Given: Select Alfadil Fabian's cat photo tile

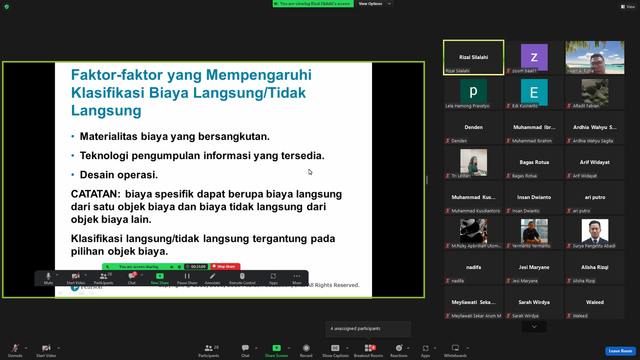Looking at the screenshot, I should [x=595, y=92].
